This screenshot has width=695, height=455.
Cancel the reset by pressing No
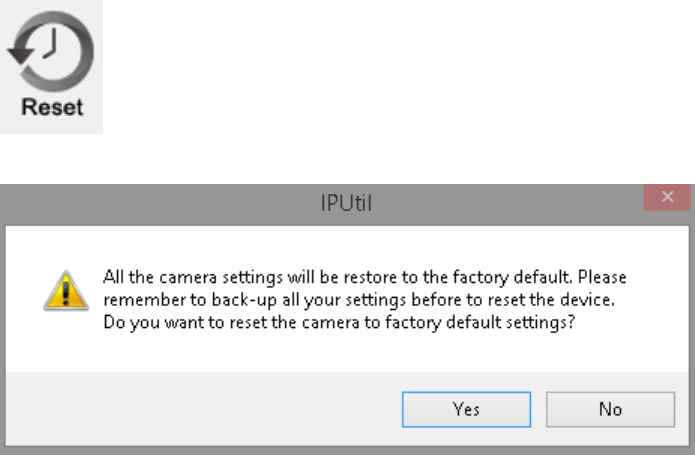[610, 409]
